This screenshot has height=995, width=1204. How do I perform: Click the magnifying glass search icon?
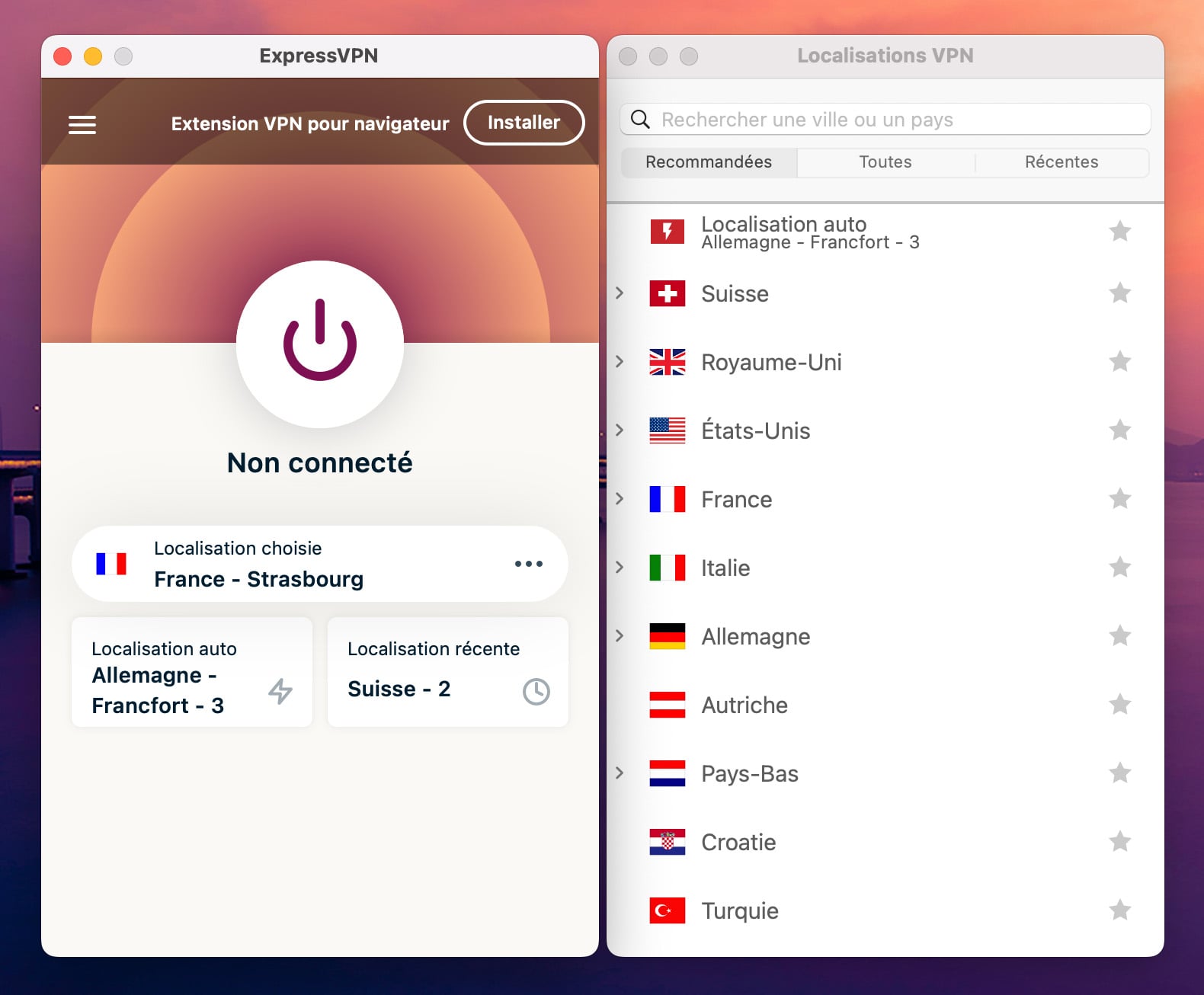[640, 120]
